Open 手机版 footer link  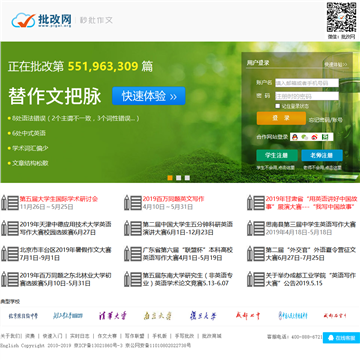pyautogui.click(x=159, y=336)
